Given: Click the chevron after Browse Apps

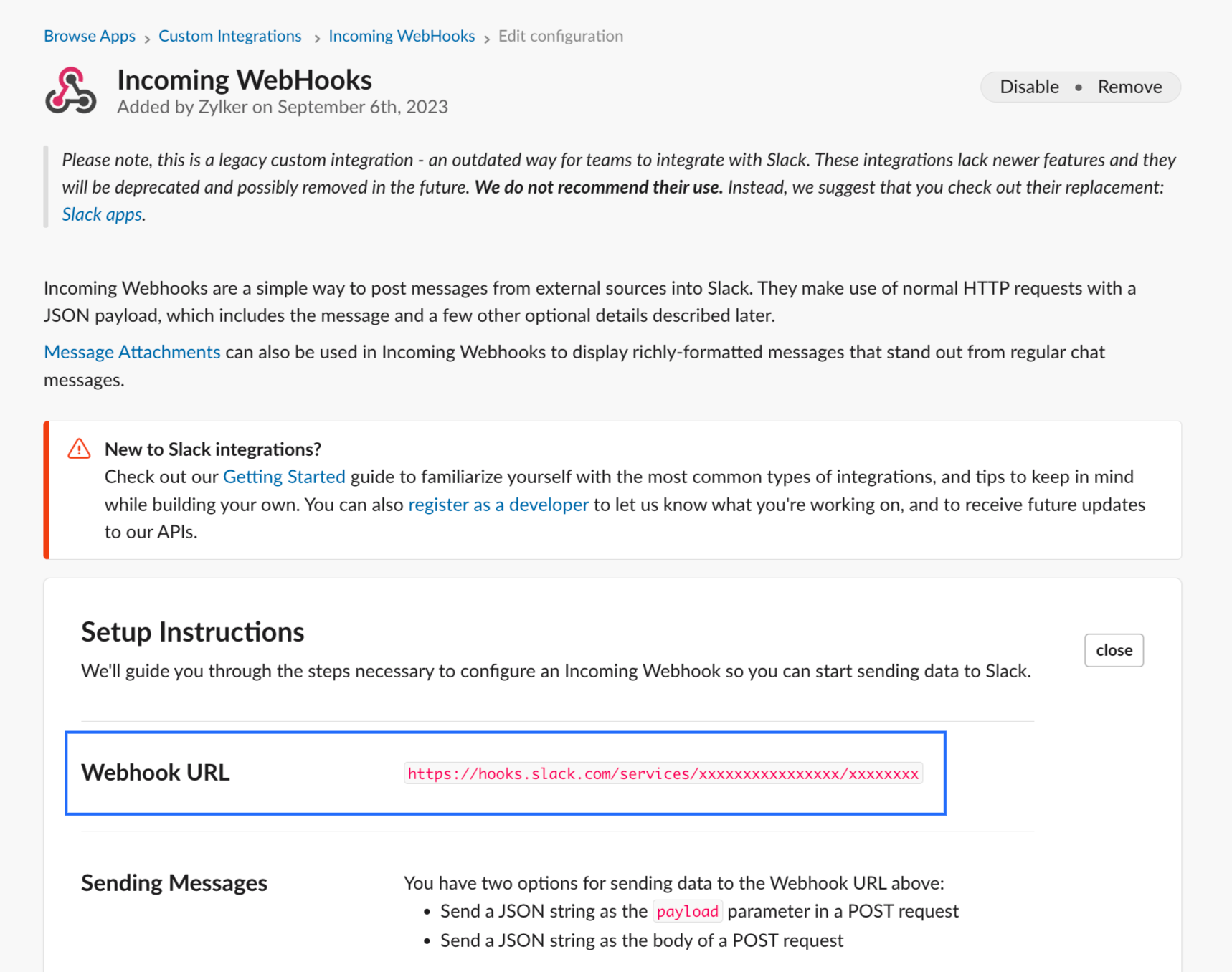Looking at the screenshot, I should tap(147, 37).
